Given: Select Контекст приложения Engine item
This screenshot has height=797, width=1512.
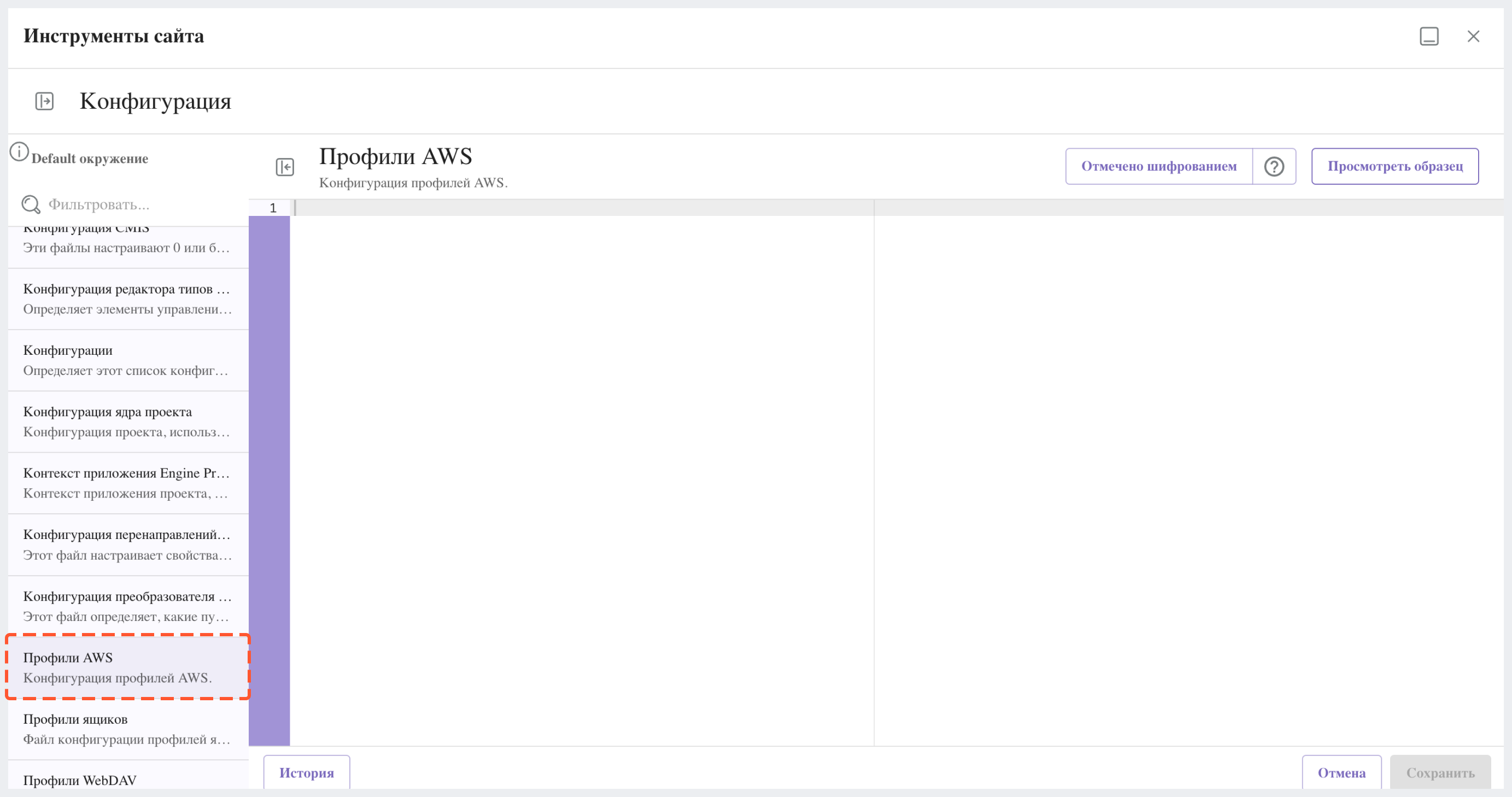Looking at the screenshot, I should pos(128,483).
